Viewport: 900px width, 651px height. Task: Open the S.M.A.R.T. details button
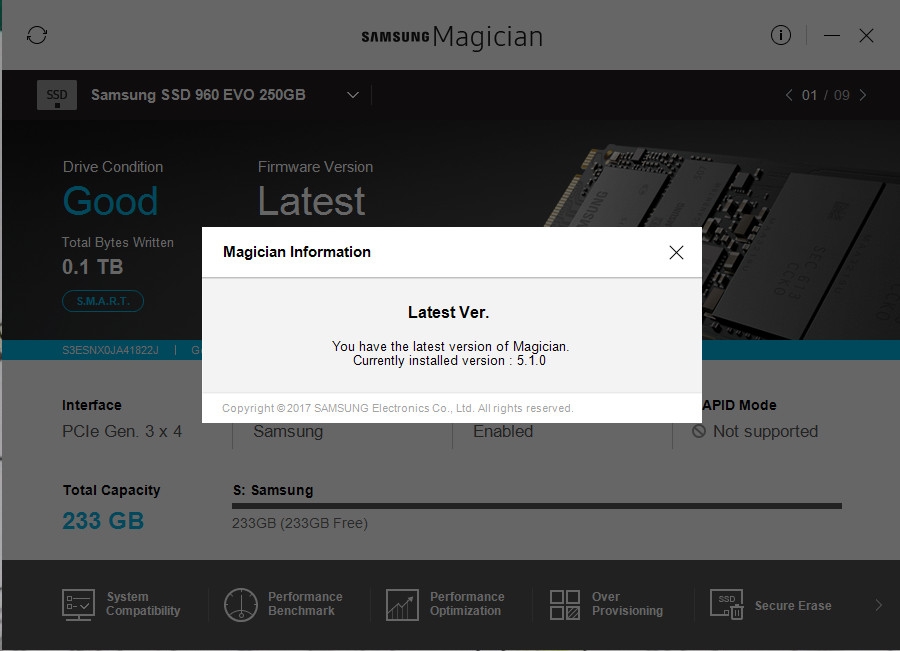[x=103, y=301]
